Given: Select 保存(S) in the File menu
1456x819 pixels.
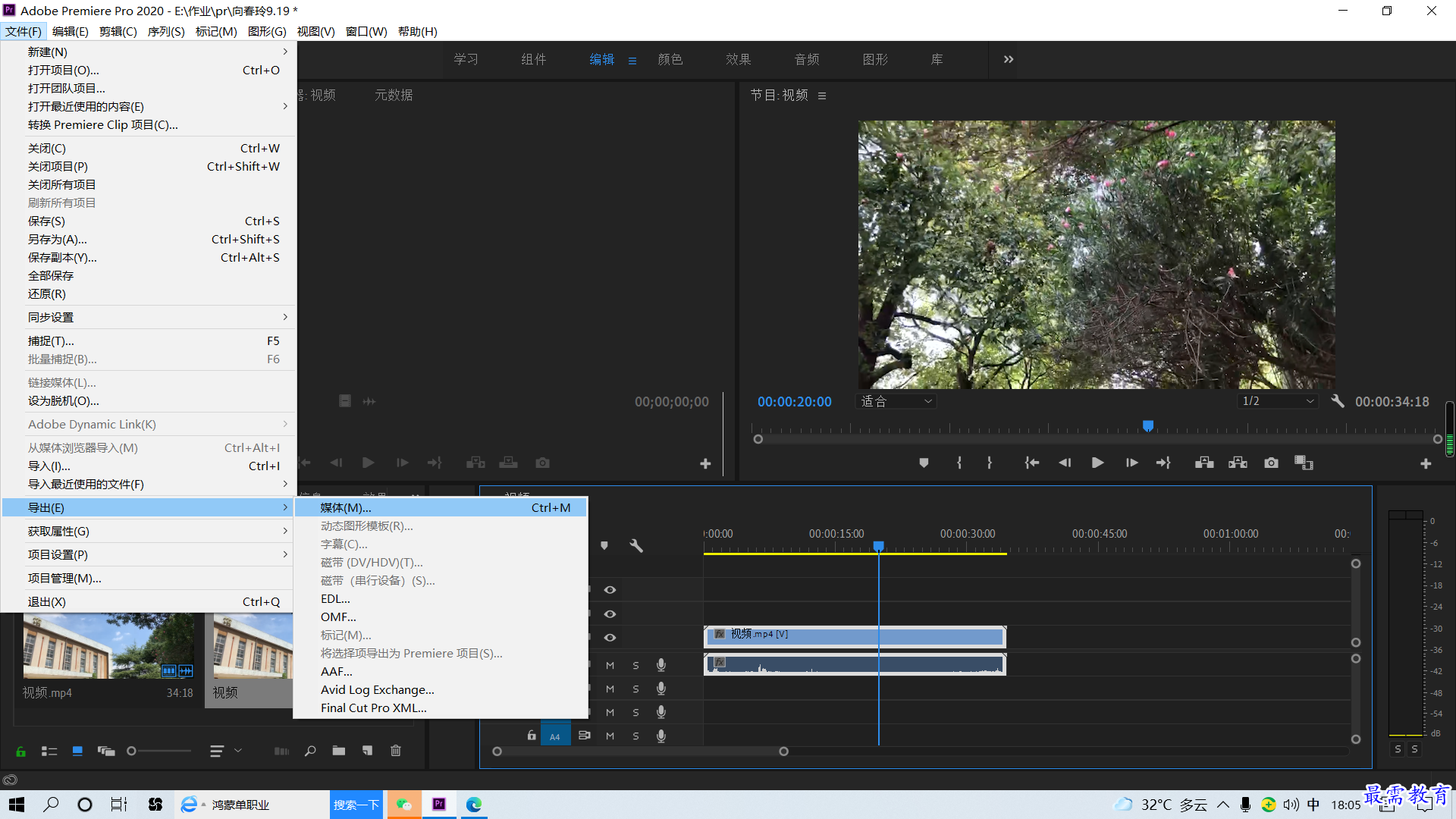Looking at the screenshot, I should point(149,221).
